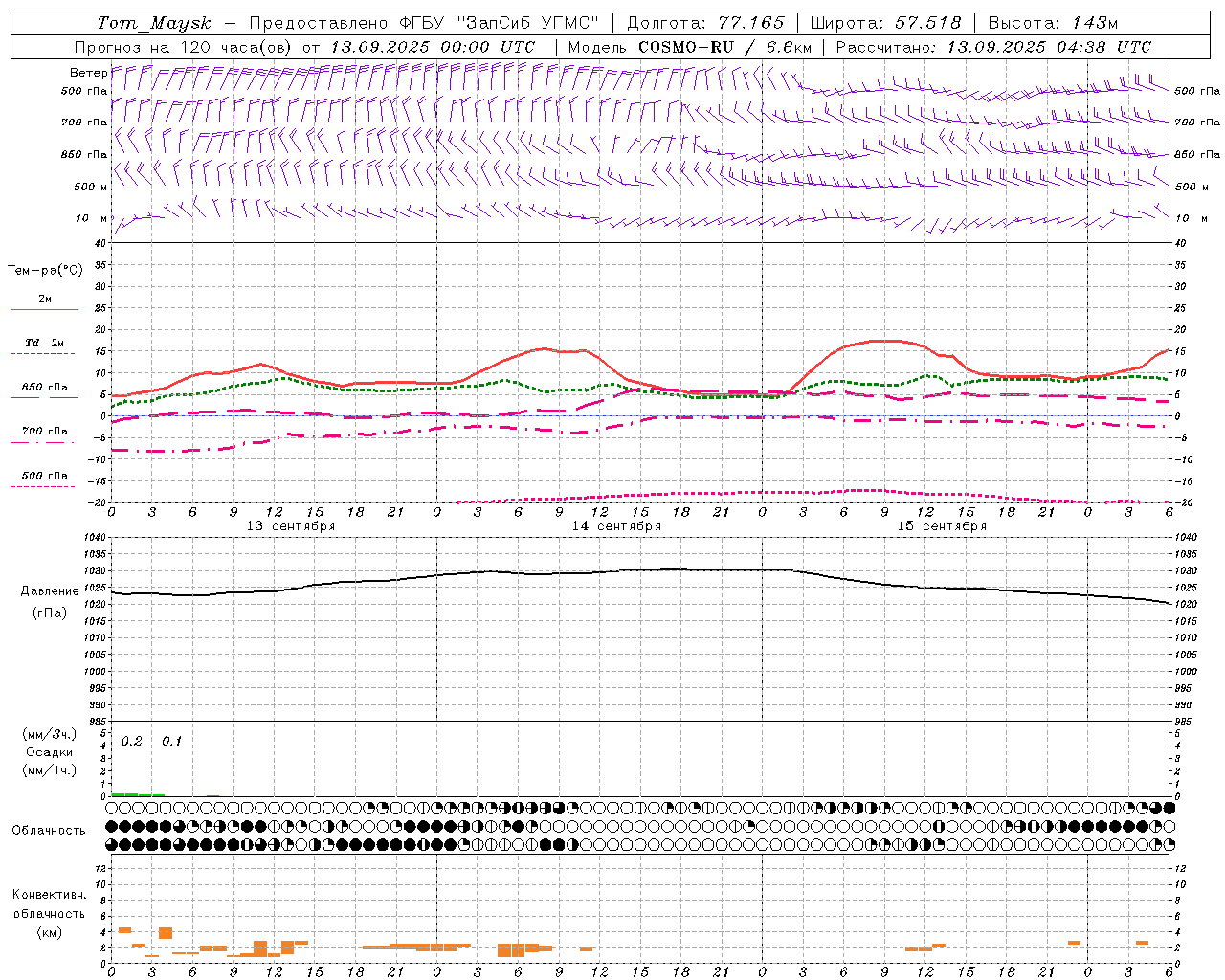Image resolution: width=1225 pixels, height=980 pixels.
Task: Click the Долгота: 77.165 value
Action: [705, 23]
